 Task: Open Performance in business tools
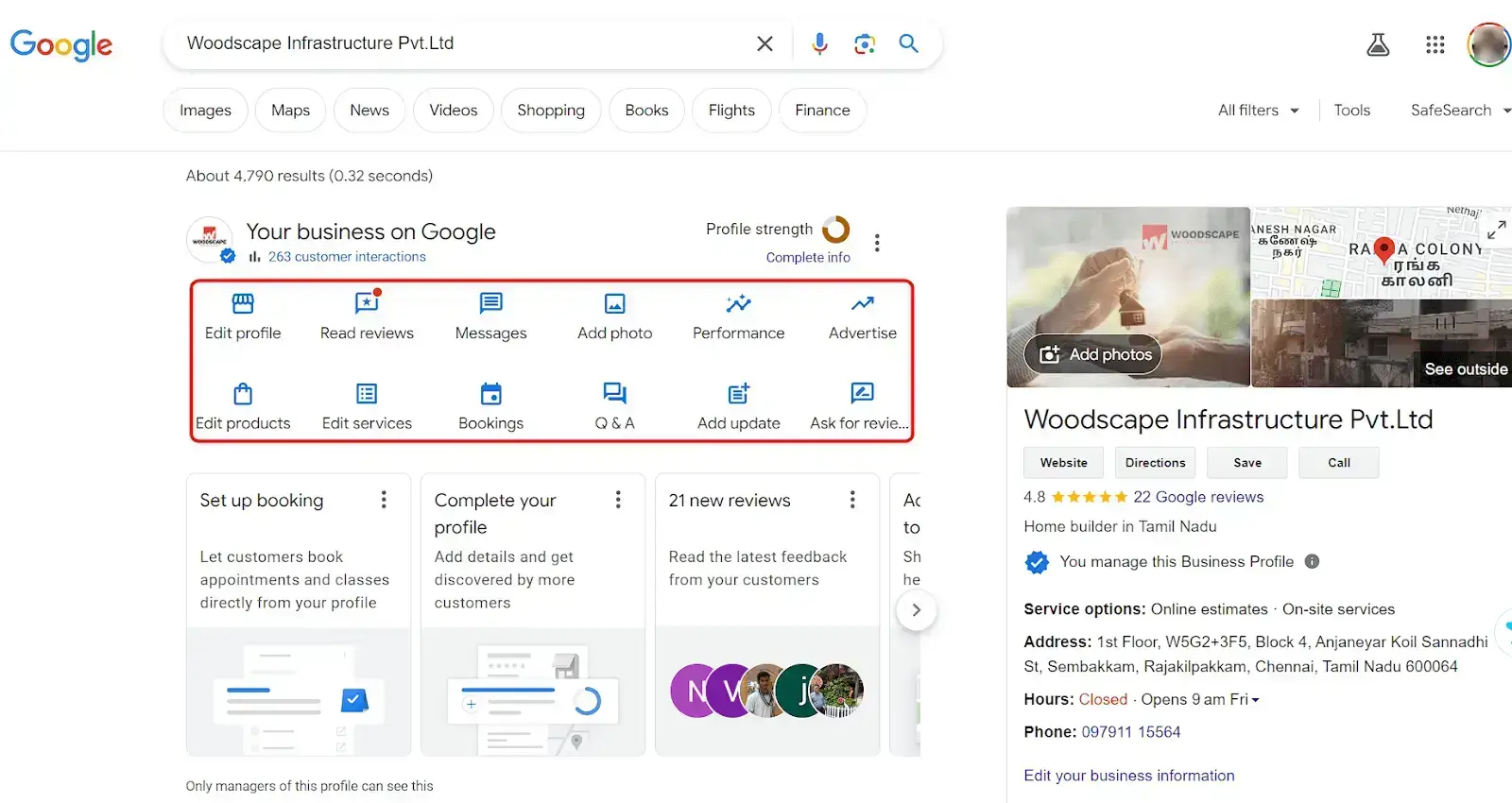coord(739,317)
